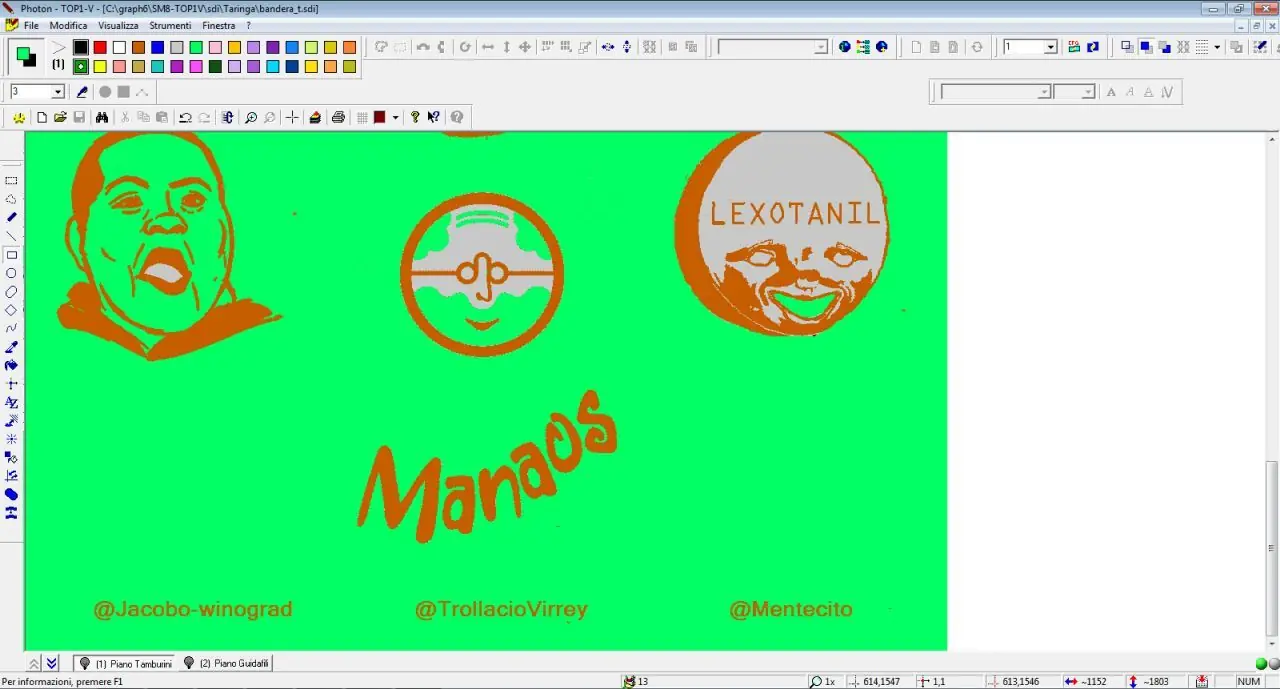Click the vertical scrollbar of the canvas
The image size is (1280, 689).
(1272, 391)
